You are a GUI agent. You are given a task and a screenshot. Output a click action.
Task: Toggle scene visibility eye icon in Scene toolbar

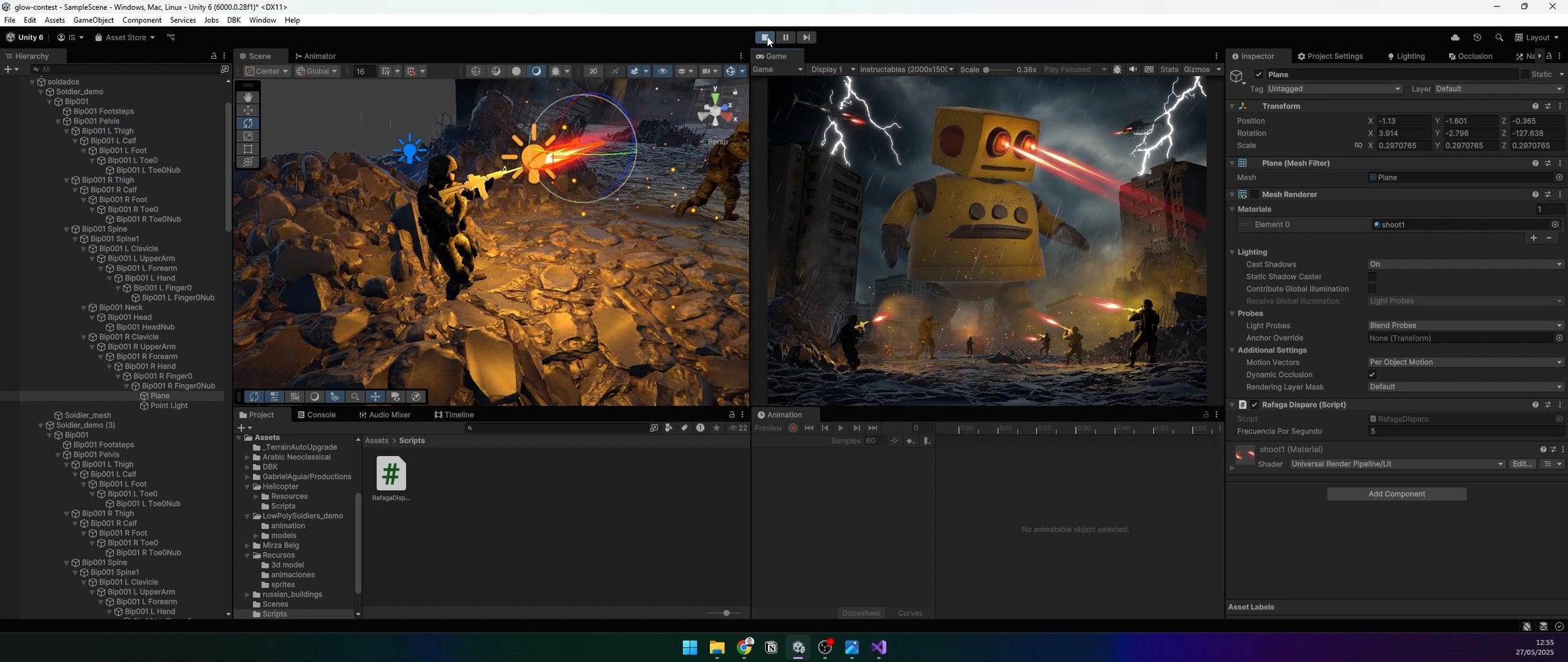[662, 71]
